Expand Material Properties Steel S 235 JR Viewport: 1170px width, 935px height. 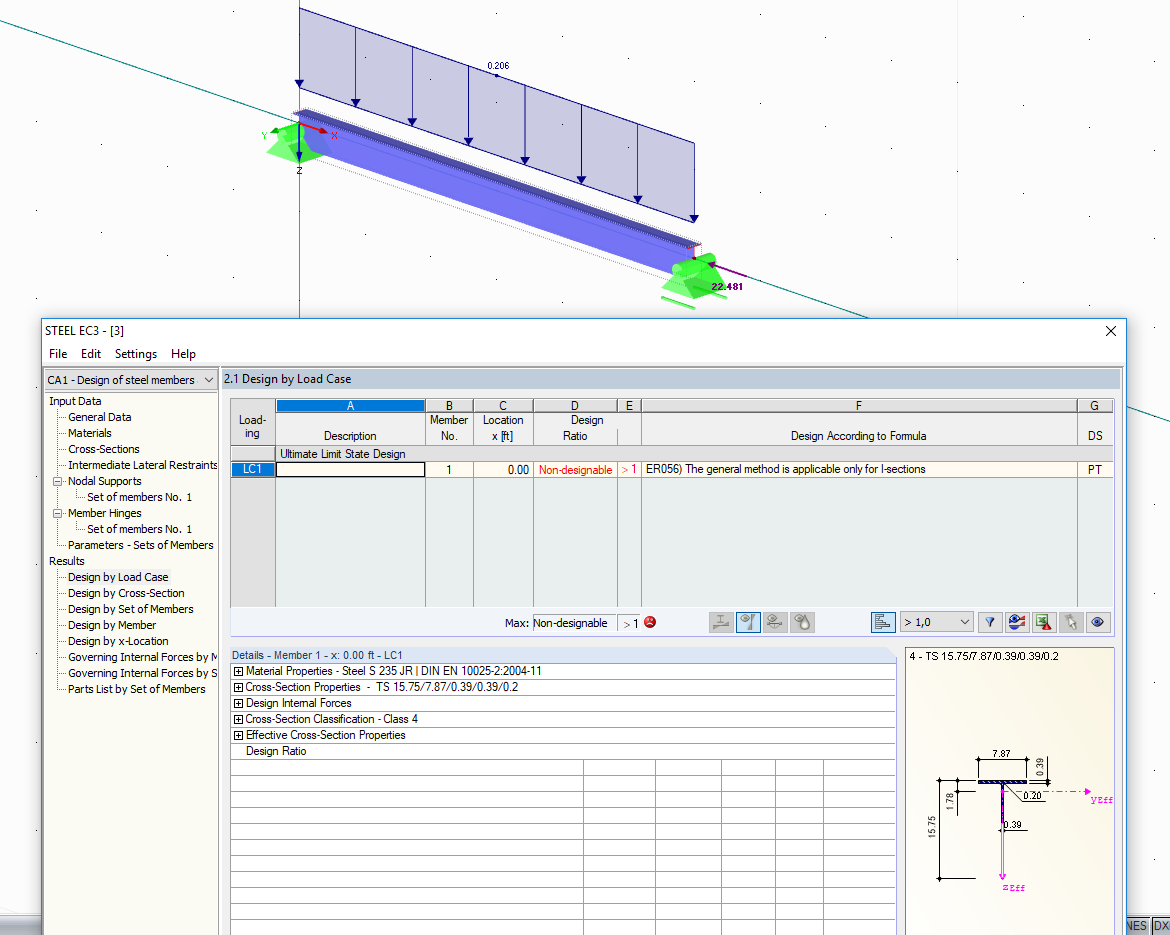[238, 671]
